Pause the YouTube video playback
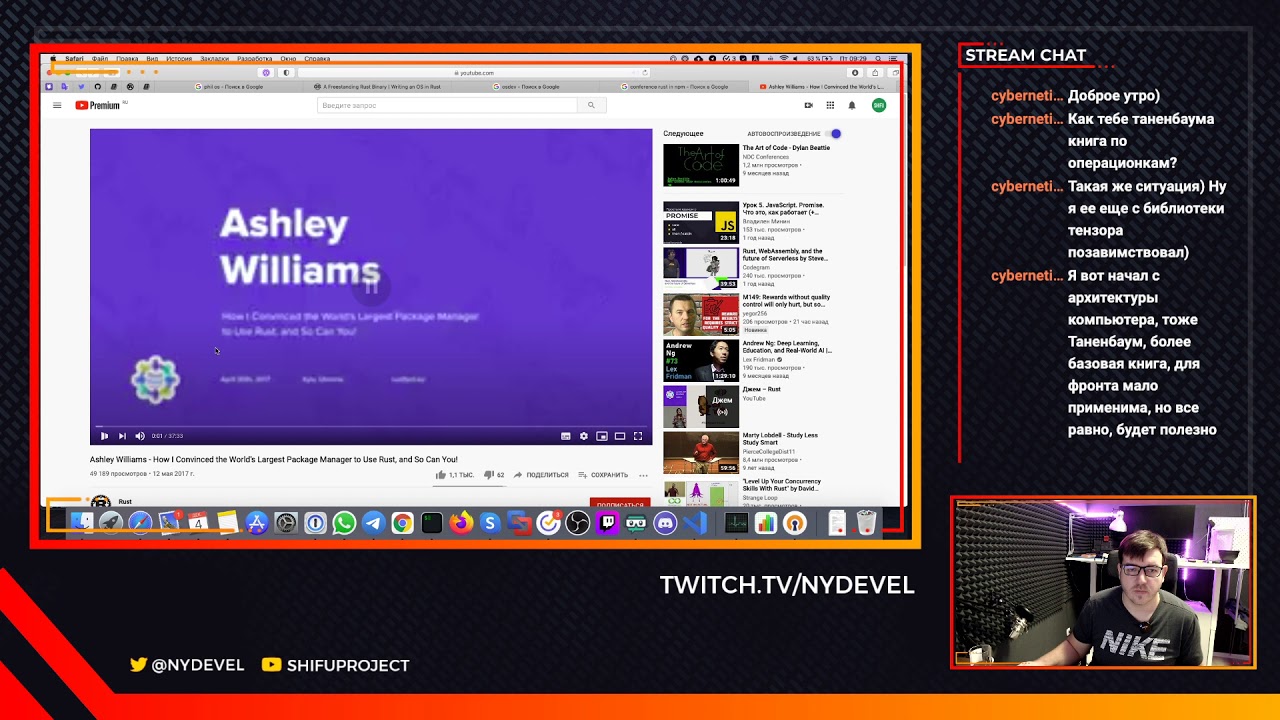Screen dimensions: 1280x720 click(104, 436)
